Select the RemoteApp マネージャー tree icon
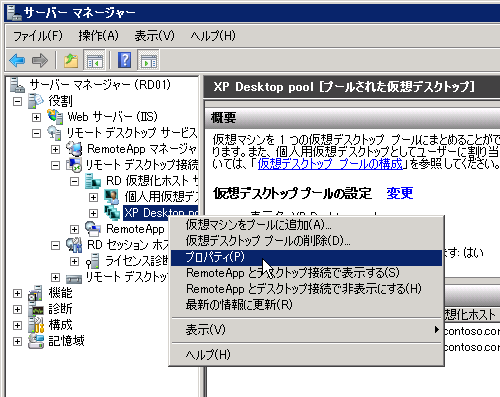500x397 pixels. pos(74,149)
